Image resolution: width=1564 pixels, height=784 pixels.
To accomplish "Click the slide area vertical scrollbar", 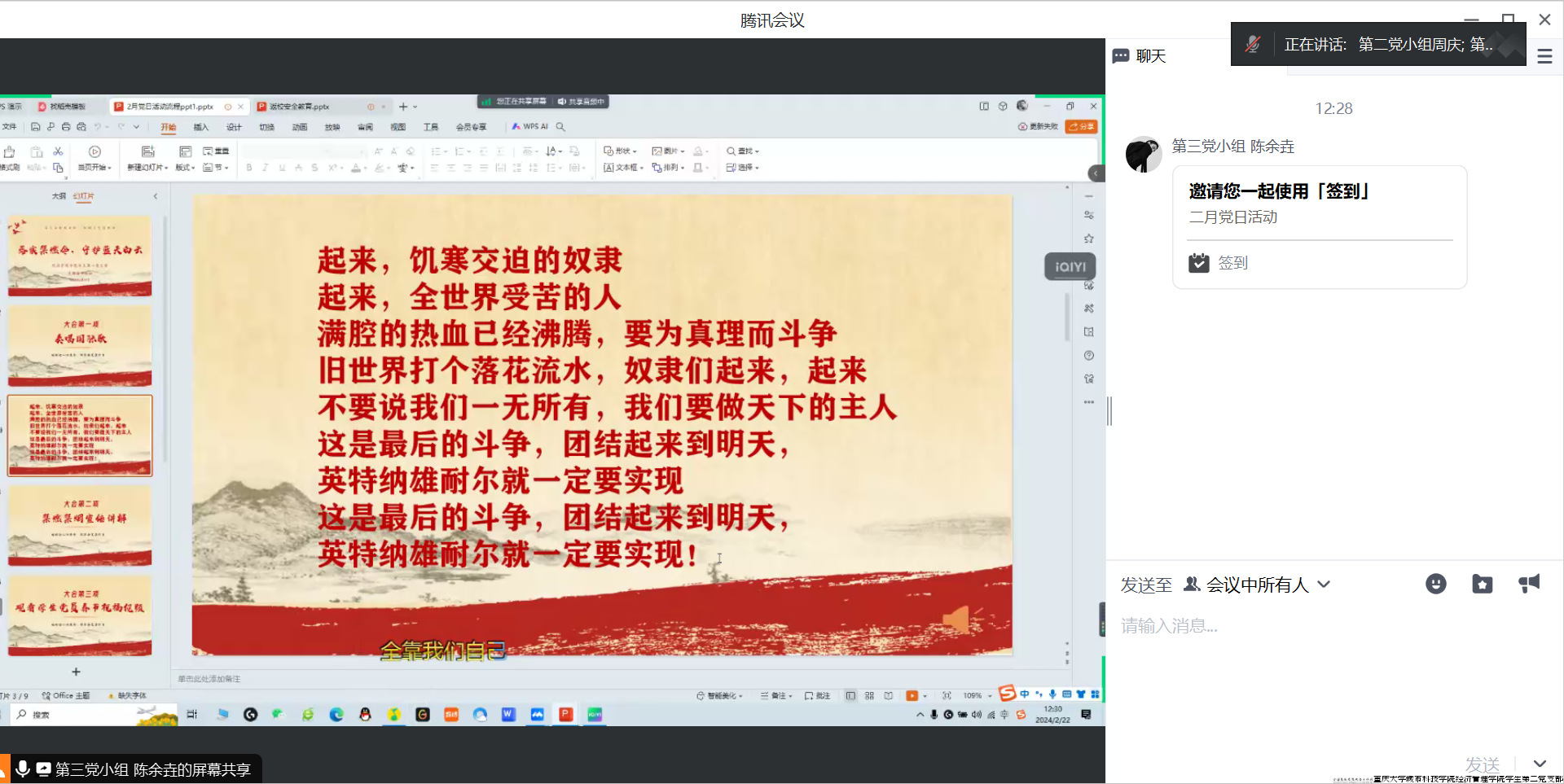I will click(x=1066, y=318).
